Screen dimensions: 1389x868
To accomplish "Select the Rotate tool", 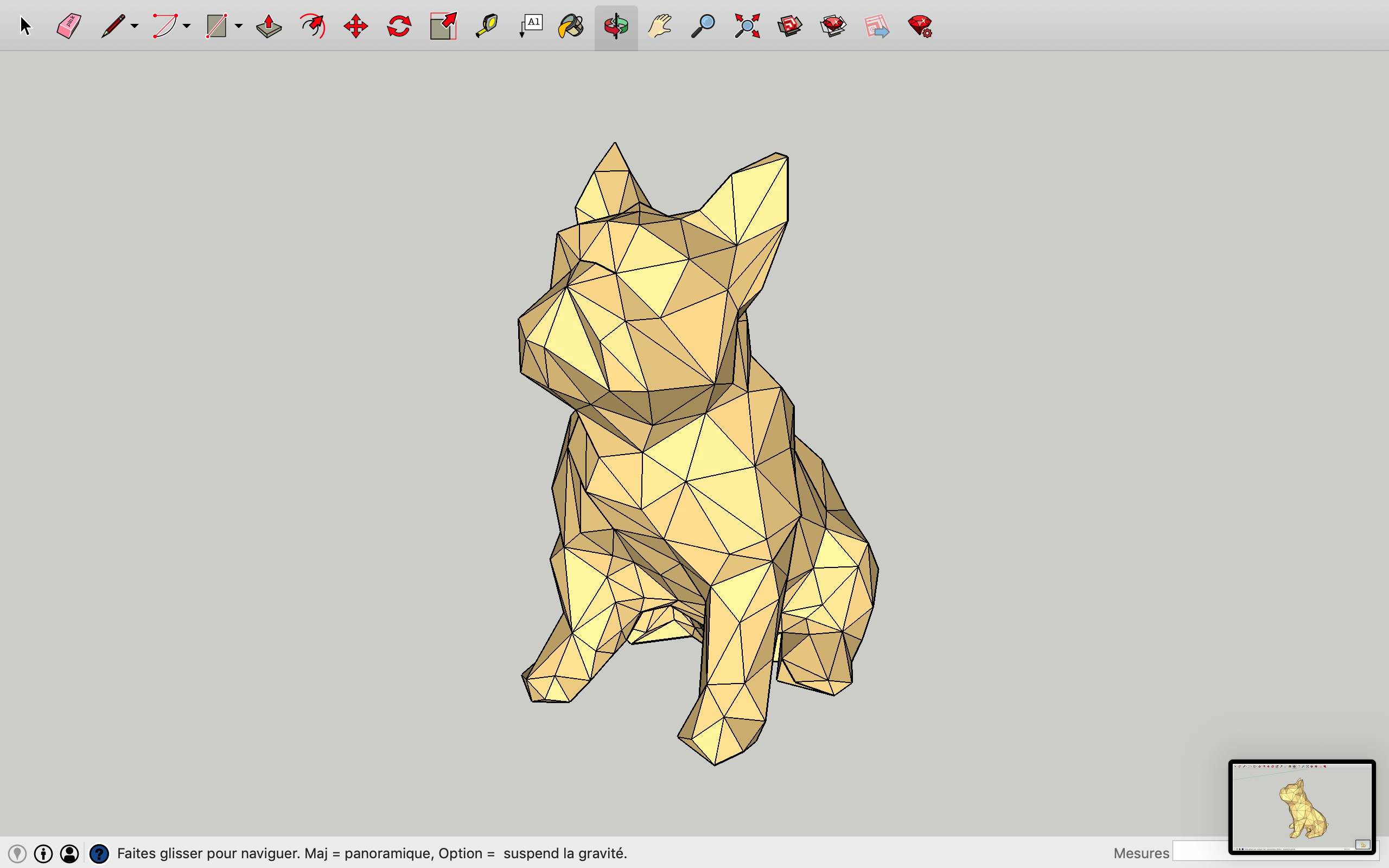I will (x=399, y=26).
